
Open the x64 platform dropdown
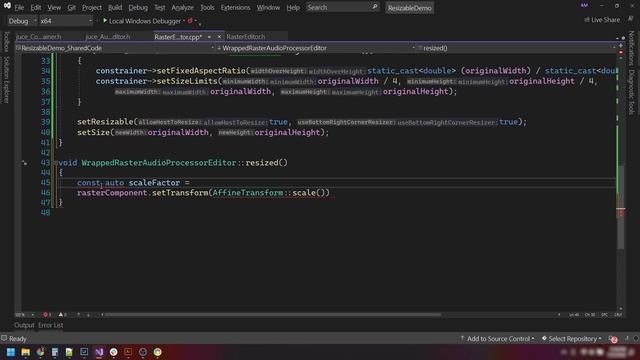pyautogui.click(x=66, y=21)
